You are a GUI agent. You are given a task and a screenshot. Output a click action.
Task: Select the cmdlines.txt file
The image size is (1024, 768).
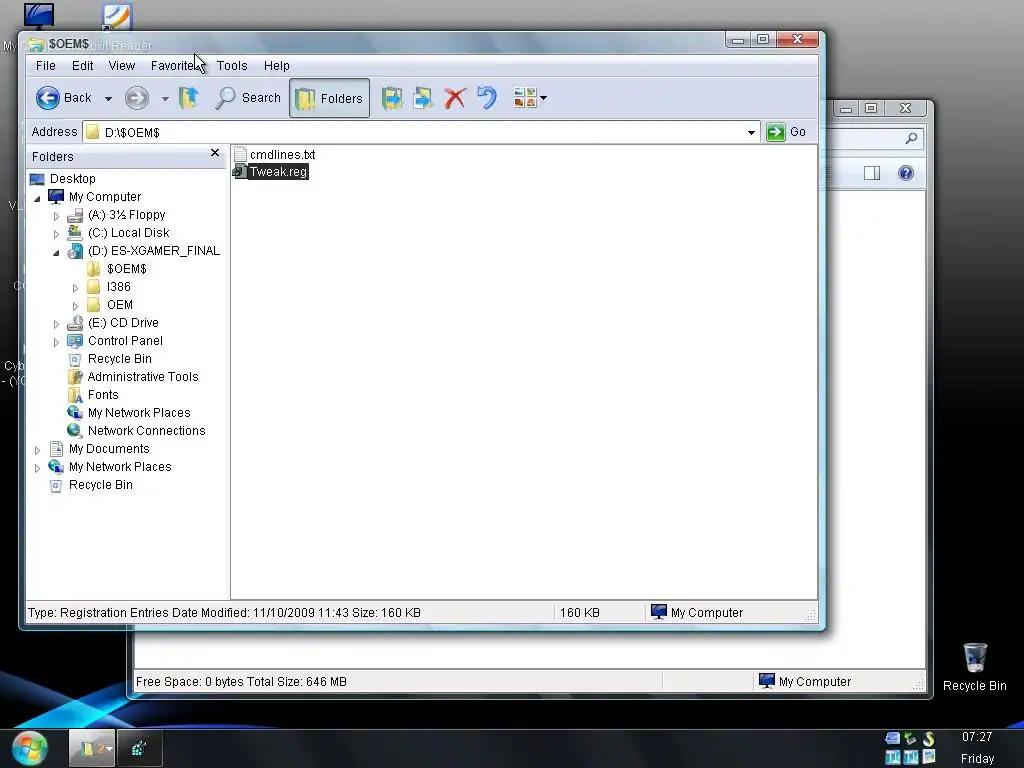point(274,155)
